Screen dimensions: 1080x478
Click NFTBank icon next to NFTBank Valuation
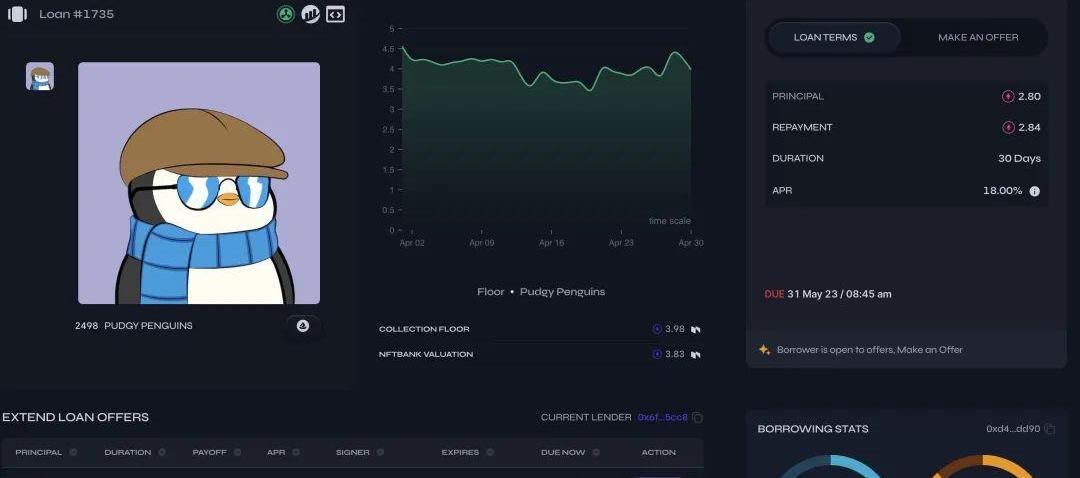point(695,354)
